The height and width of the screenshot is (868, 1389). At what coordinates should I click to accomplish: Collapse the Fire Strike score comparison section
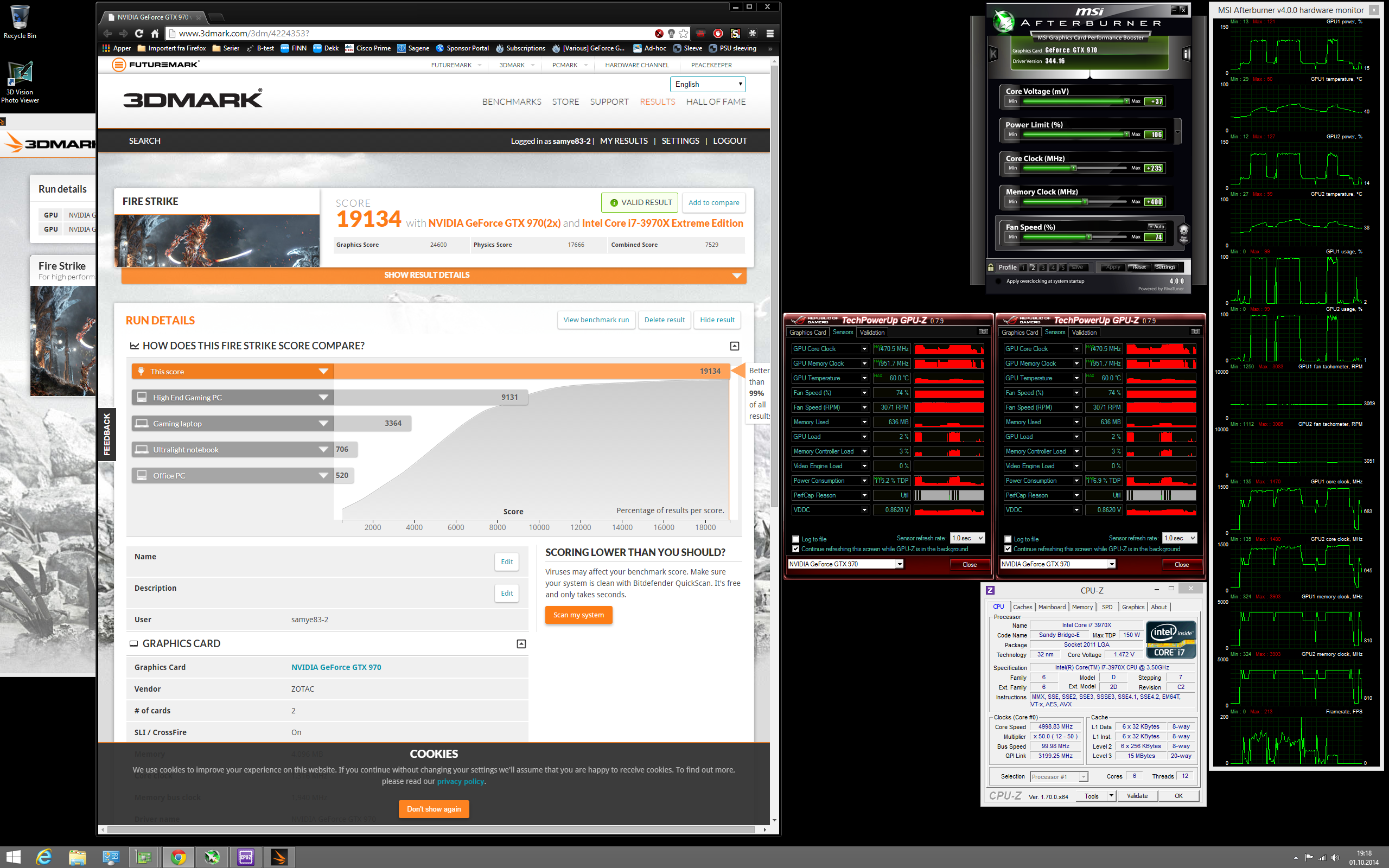click(x=734, y=346)
